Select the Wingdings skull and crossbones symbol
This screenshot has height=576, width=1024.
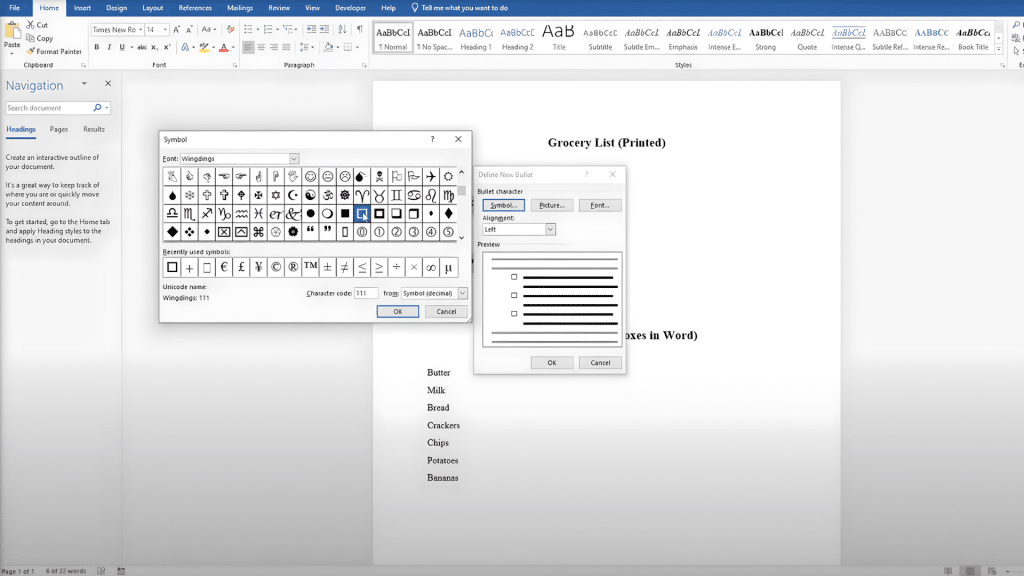(x=378, y=175)
